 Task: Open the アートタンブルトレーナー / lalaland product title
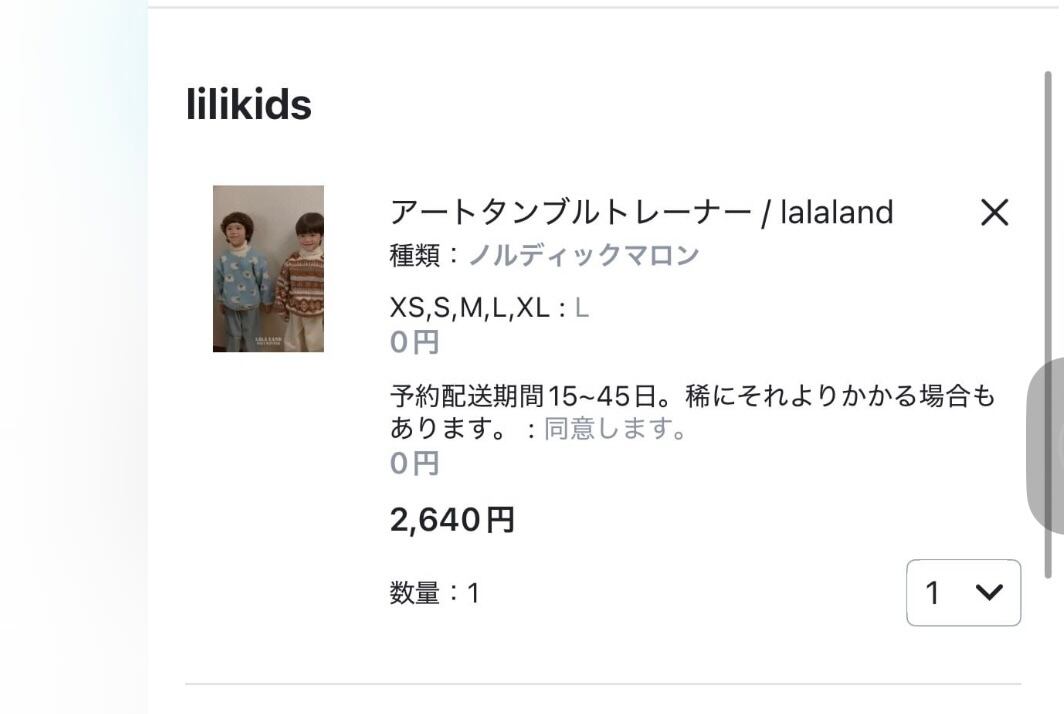(641, 212)
